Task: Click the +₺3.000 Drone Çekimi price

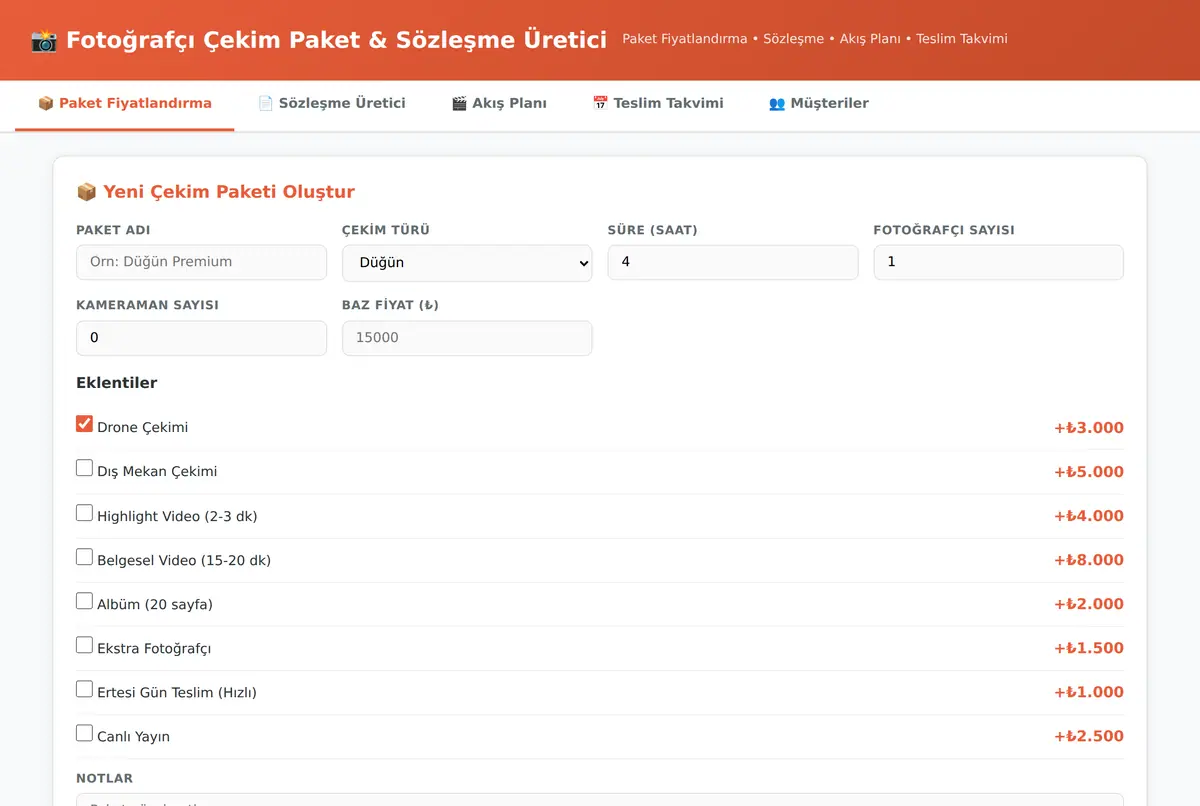Action: 1089,428
